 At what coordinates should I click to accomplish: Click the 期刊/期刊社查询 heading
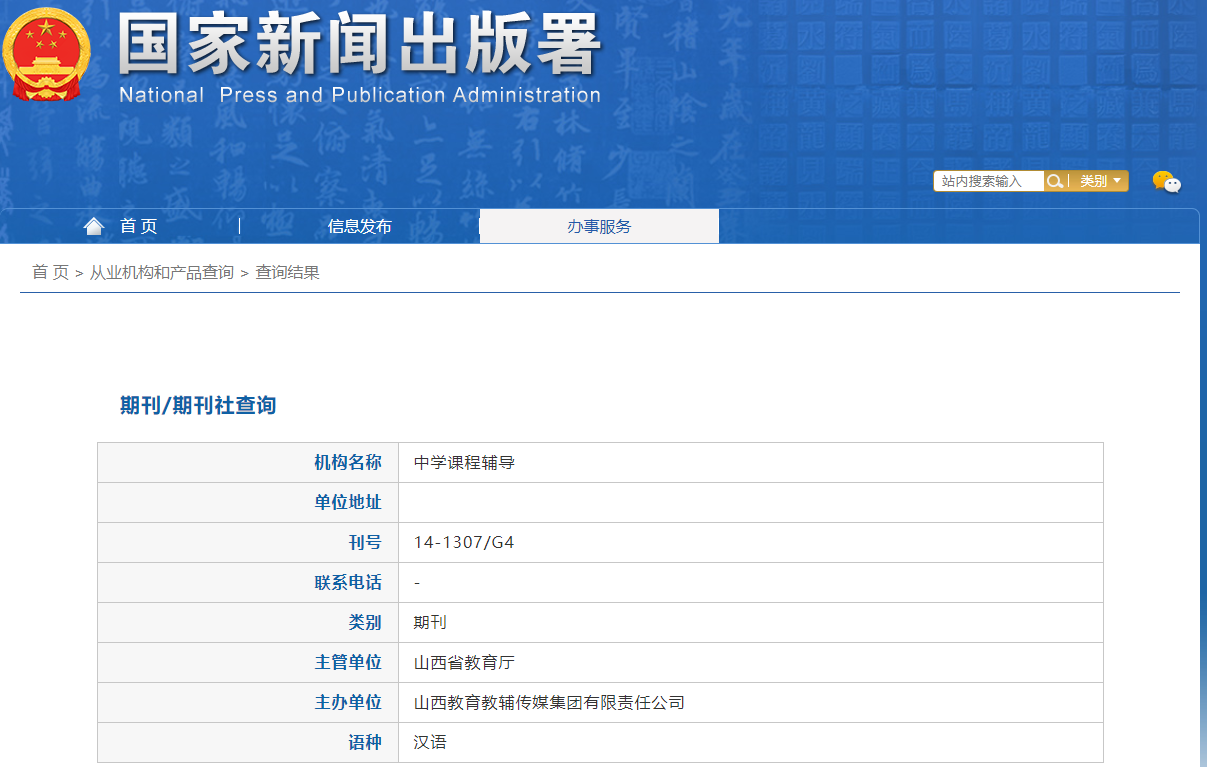198,405
